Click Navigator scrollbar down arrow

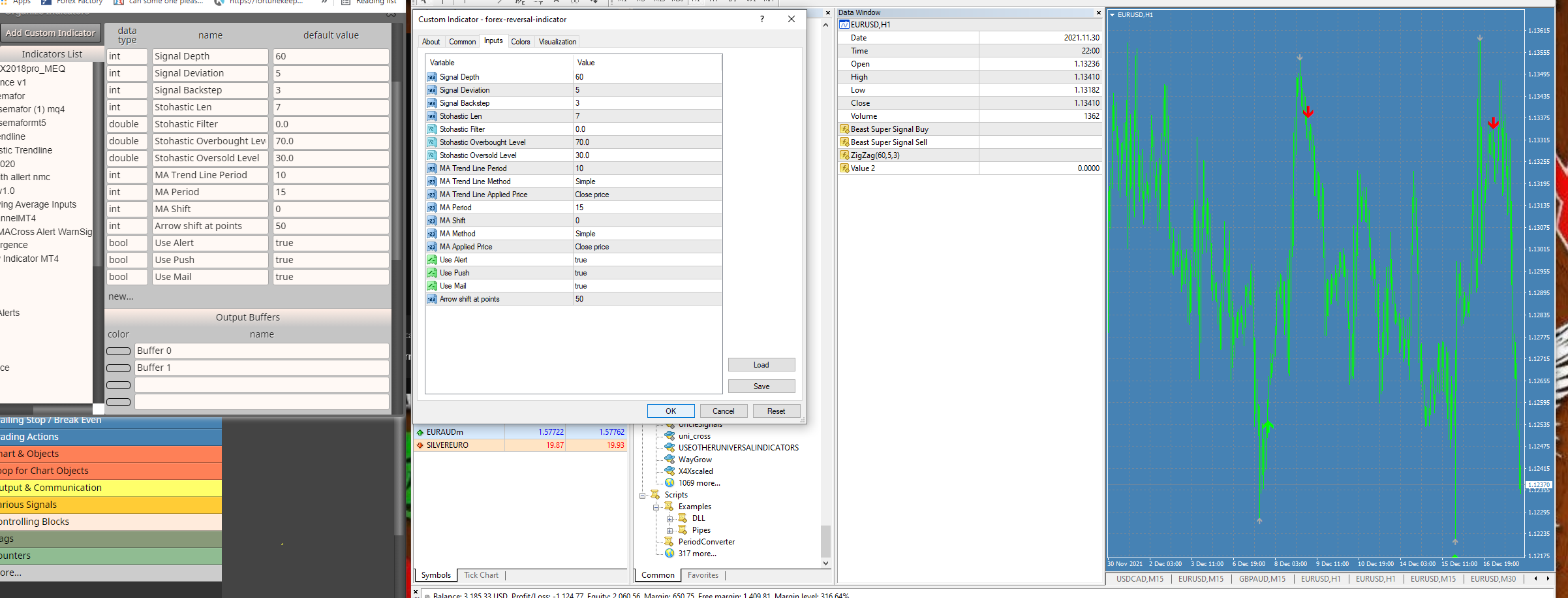(825, 563)
